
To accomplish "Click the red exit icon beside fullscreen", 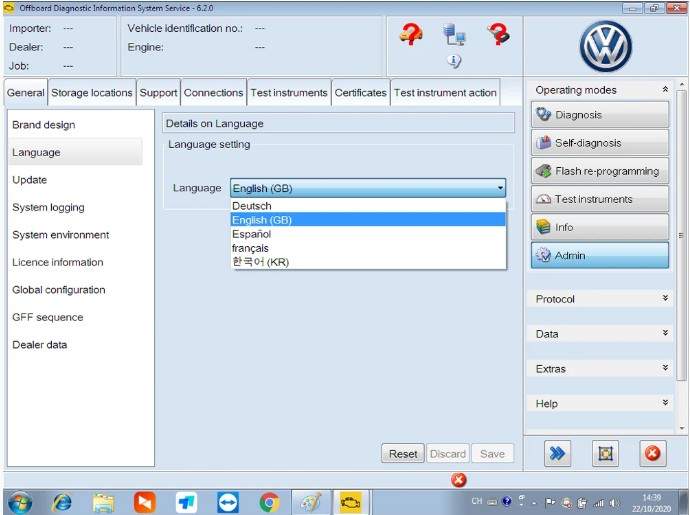I will click(x=653, y=453).
